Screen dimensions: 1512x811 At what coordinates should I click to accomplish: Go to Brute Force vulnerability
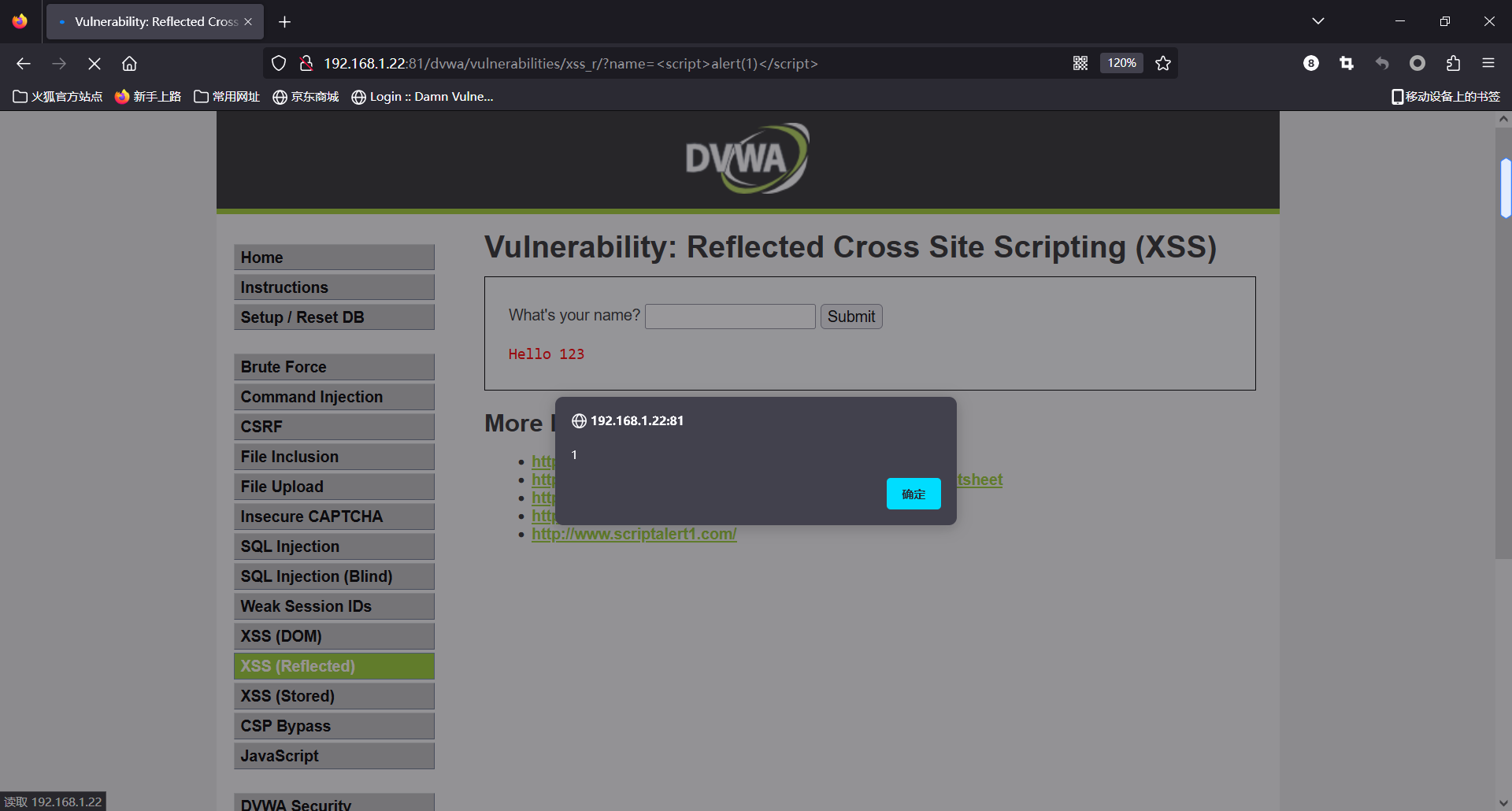coord(334,367)
